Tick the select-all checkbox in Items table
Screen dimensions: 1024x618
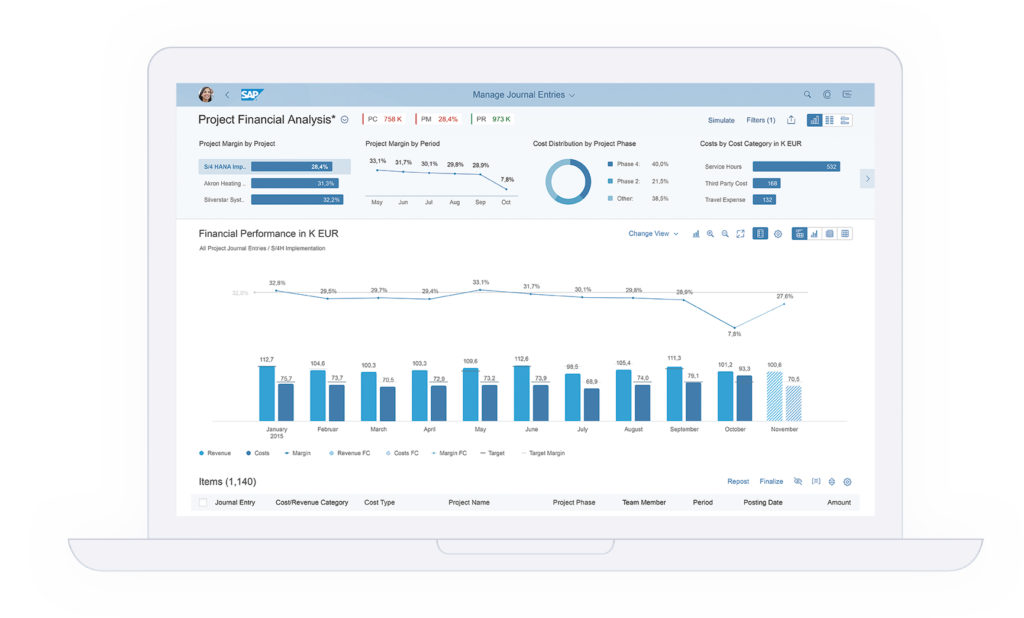click(203, 502)
